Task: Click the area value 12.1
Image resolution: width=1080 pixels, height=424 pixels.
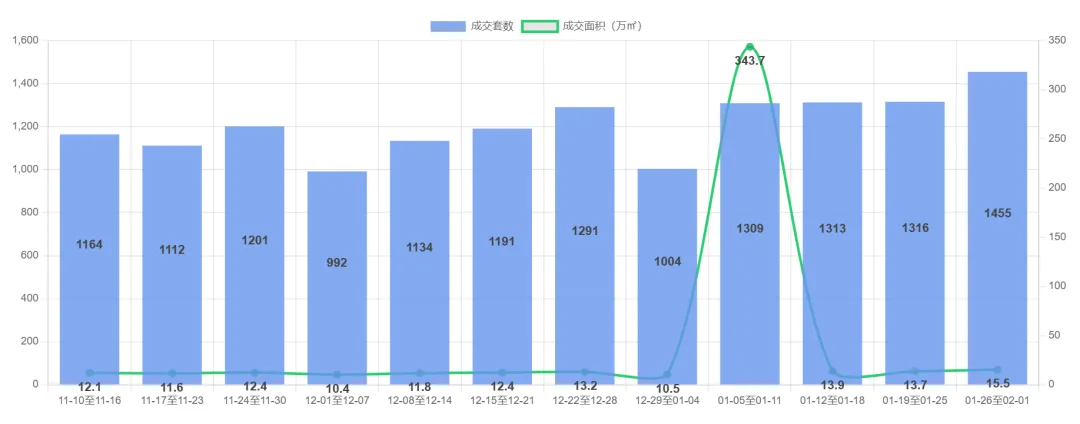Action: (x=90, y=387)
